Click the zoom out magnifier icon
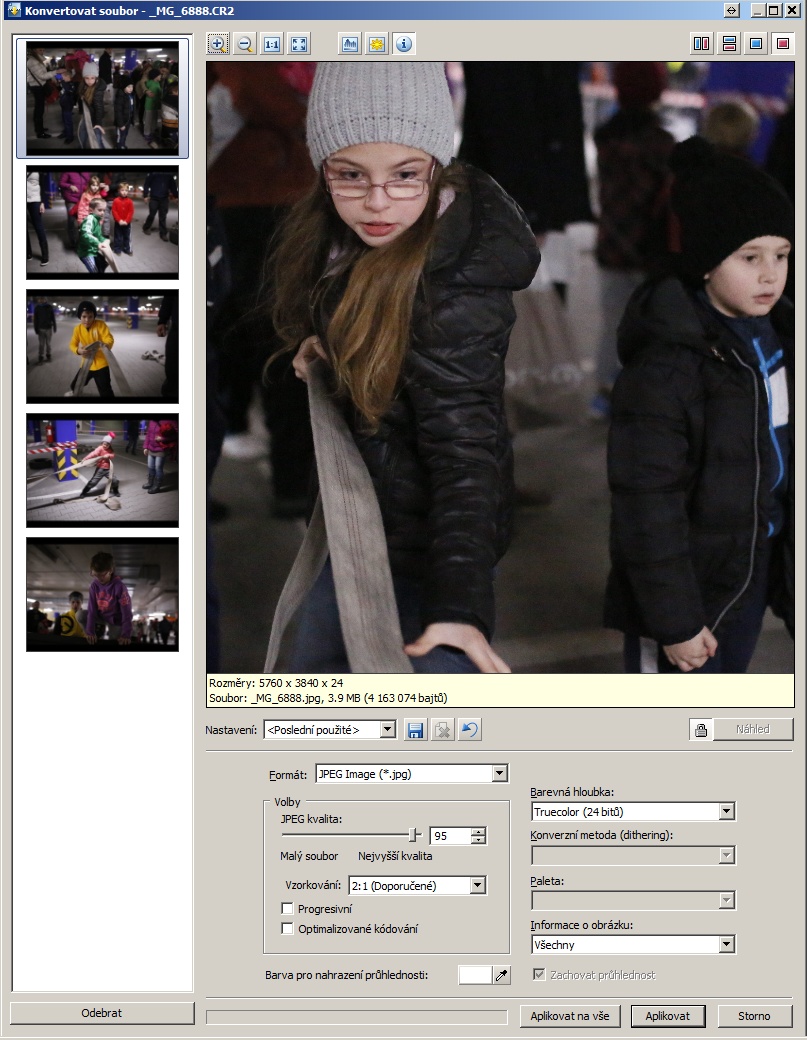The height and width of the screenshot is (1040, 807). click(245, 44)
